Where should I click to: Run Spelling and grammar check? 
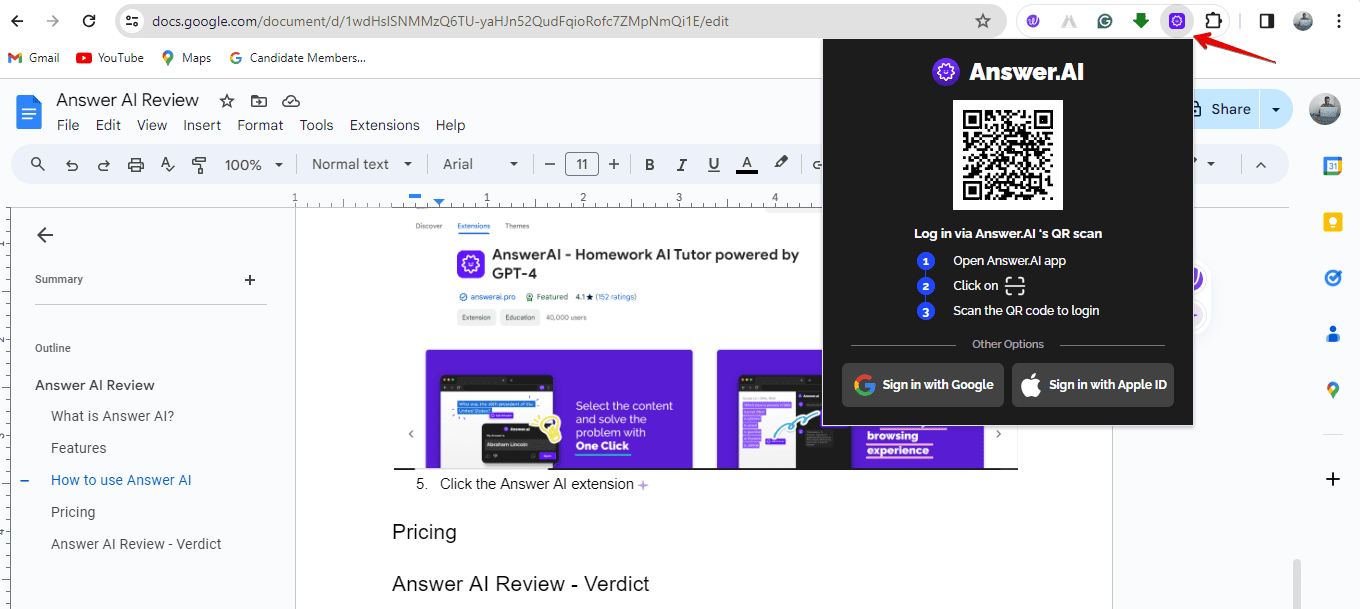[x=167, y=164]
